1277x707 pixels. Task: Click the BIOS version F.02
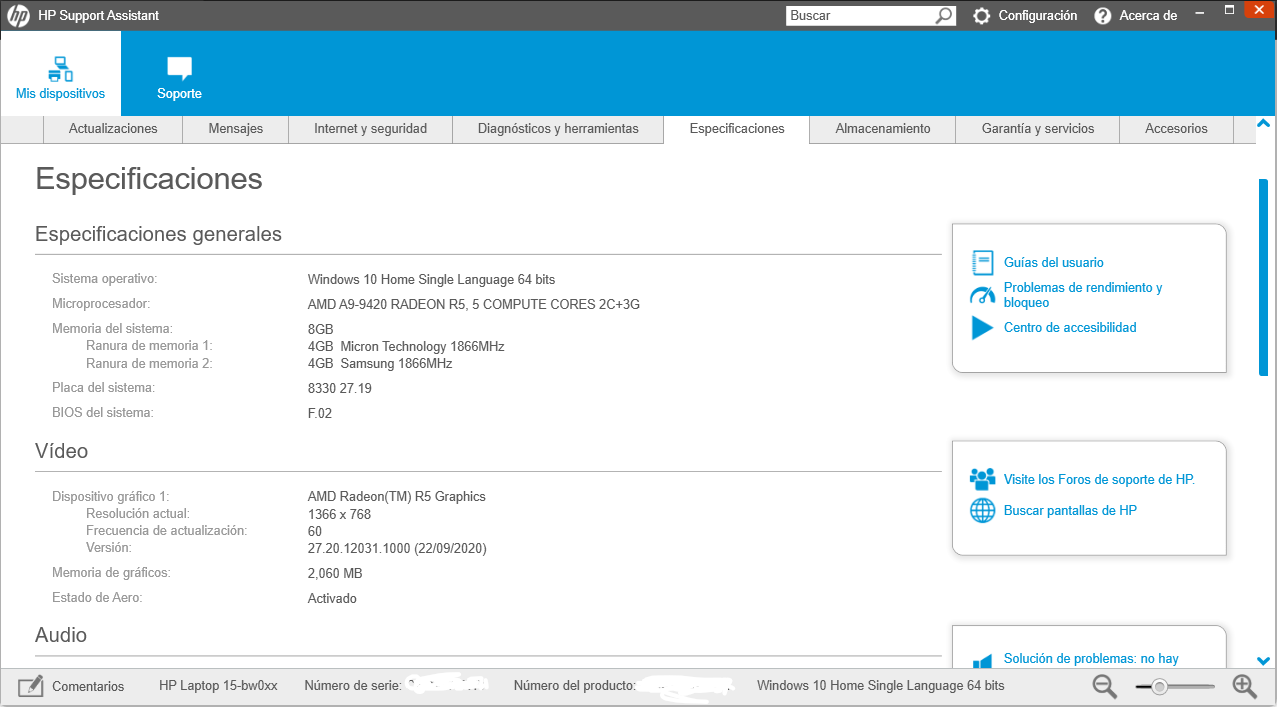(x=320, y=413)
